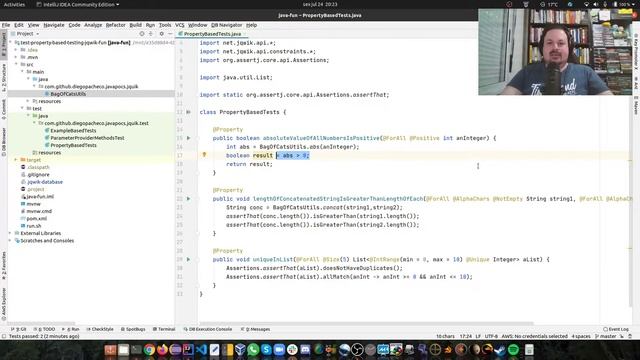Run uniqueInList test gutter icon
The width and height of the screenshot is (640, 360).
pyautogui.click(x=189, y=259)
